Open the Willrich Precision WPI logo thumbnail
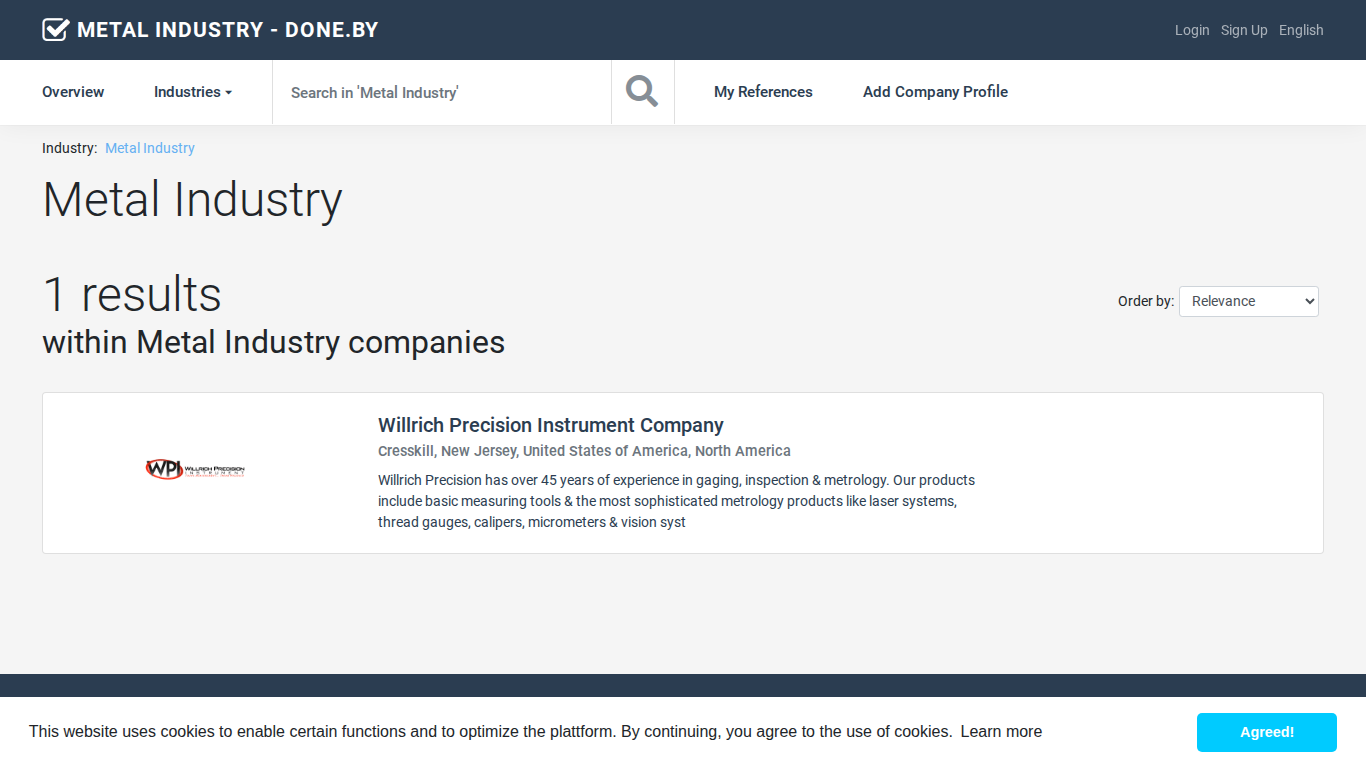This screenshot has height=768, width=1366. 195,469
